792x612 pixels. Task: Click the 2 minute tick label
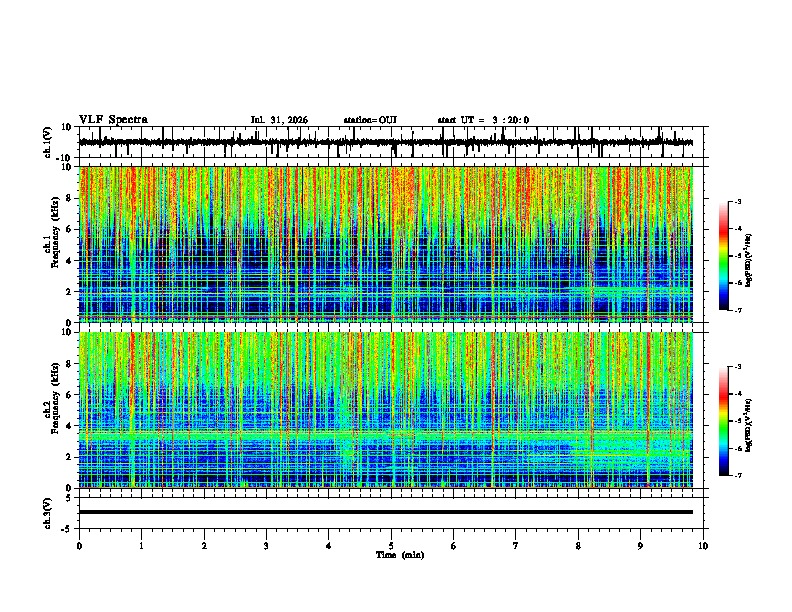204,546
